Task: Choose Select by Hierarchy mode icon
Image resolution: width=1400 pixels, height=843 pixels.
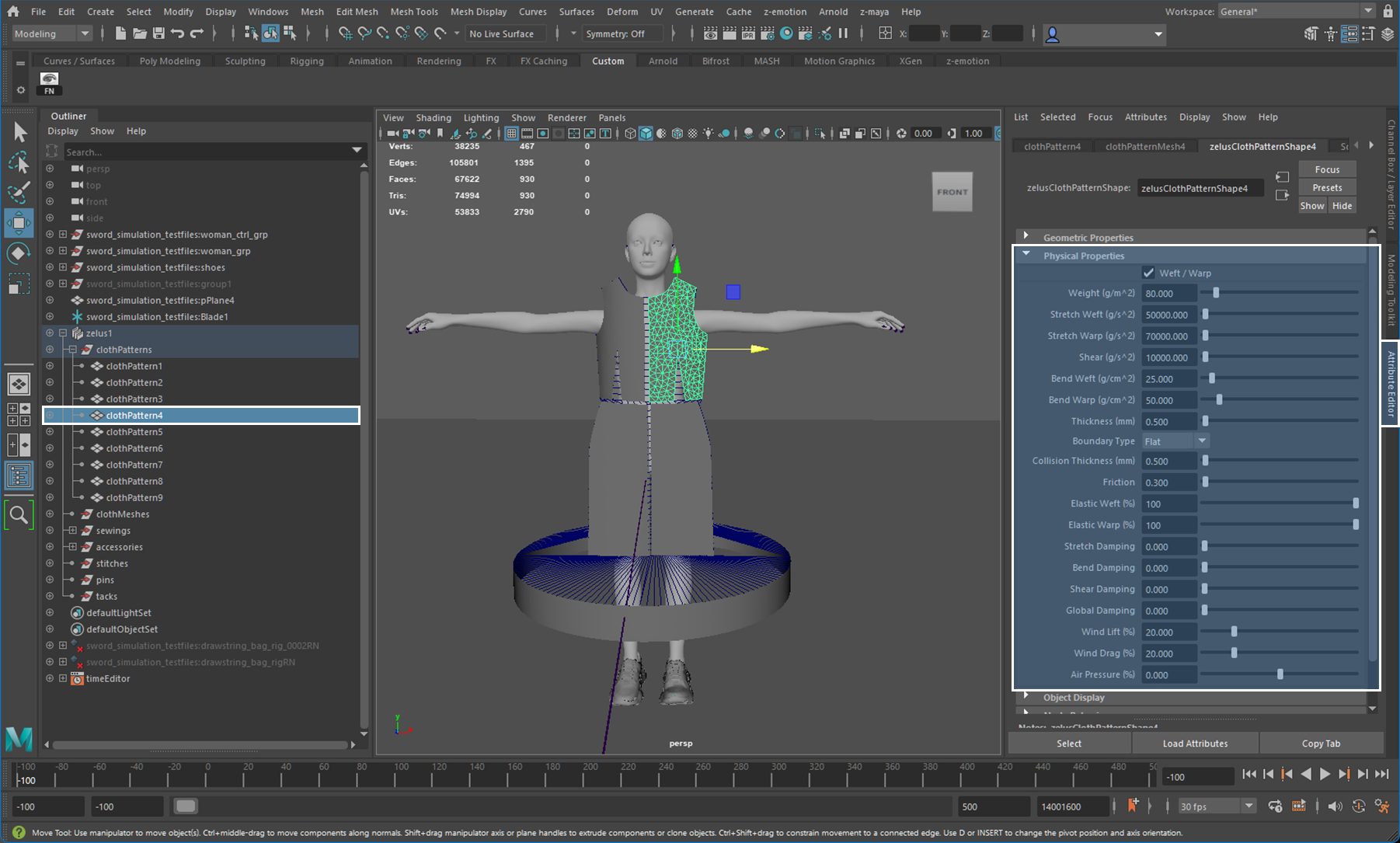Action: [251, 33]
